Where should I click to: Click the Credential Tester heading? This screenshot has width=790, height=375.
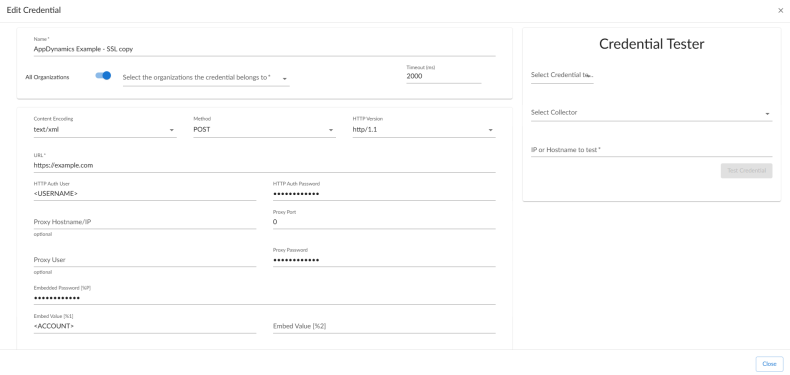tap(651, 44)
